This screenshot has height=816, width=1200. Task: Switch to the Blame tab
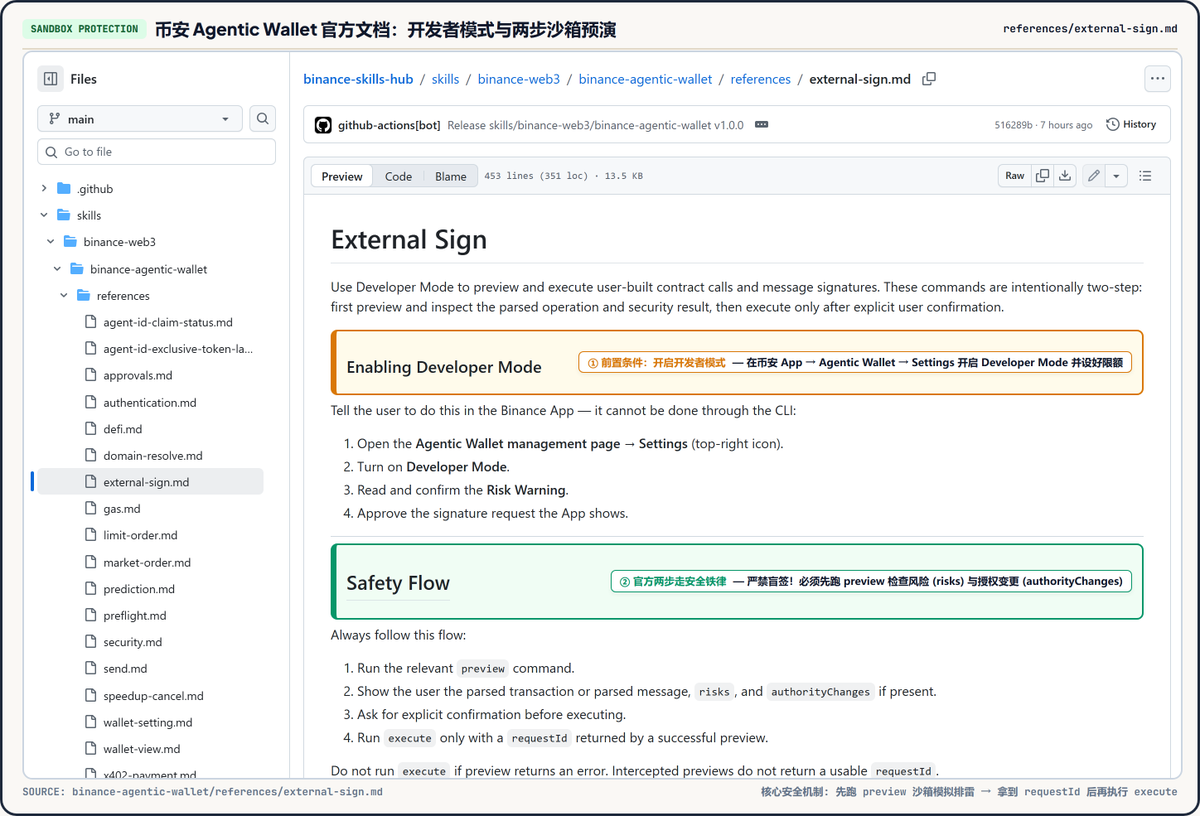(451, 176)
